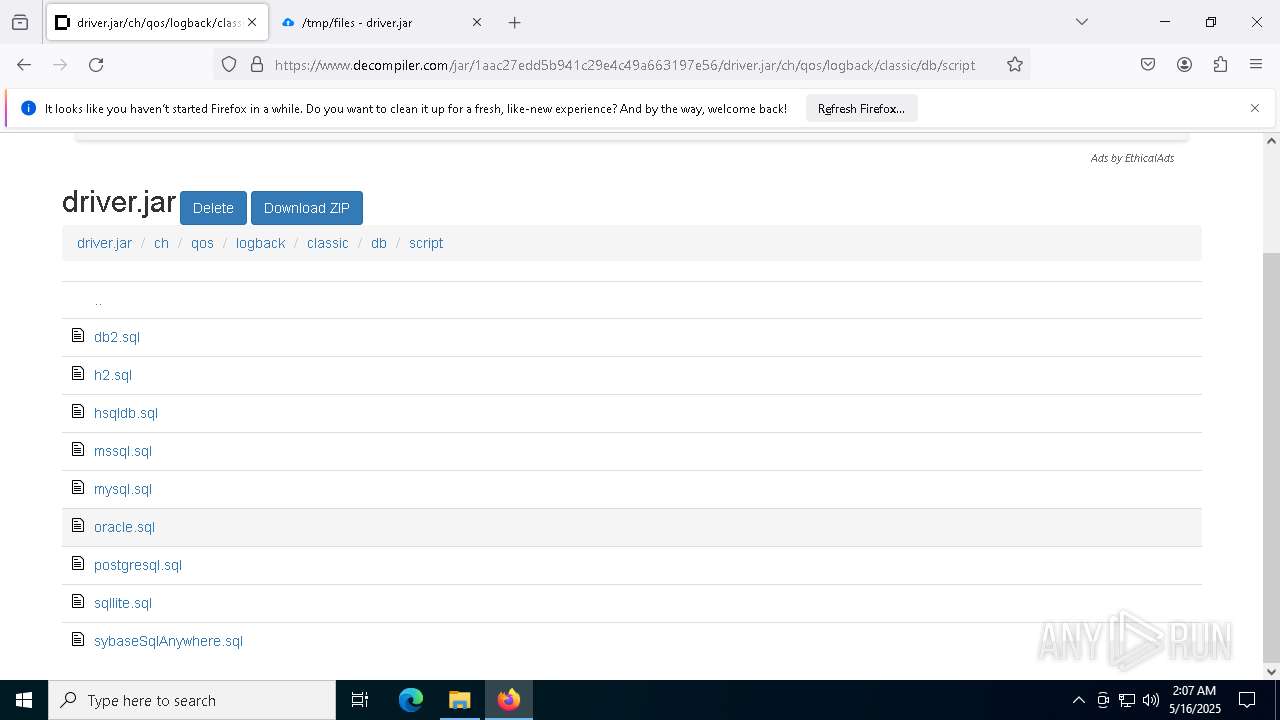This screenshot has width=1280, height=720.
Task: Navigate to driver.jar breadcrumb root
Action: pyautogui.click(x=104, y=243)
